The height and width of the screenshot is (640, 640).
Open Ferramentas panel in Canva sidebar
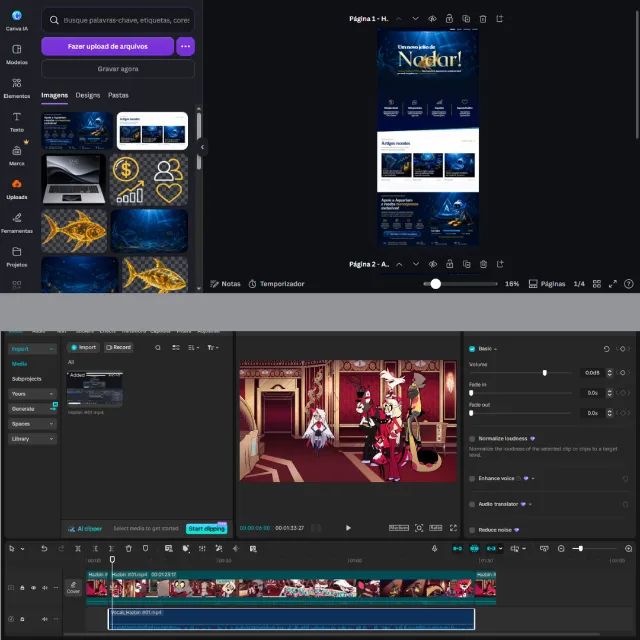tap(17, 223)
